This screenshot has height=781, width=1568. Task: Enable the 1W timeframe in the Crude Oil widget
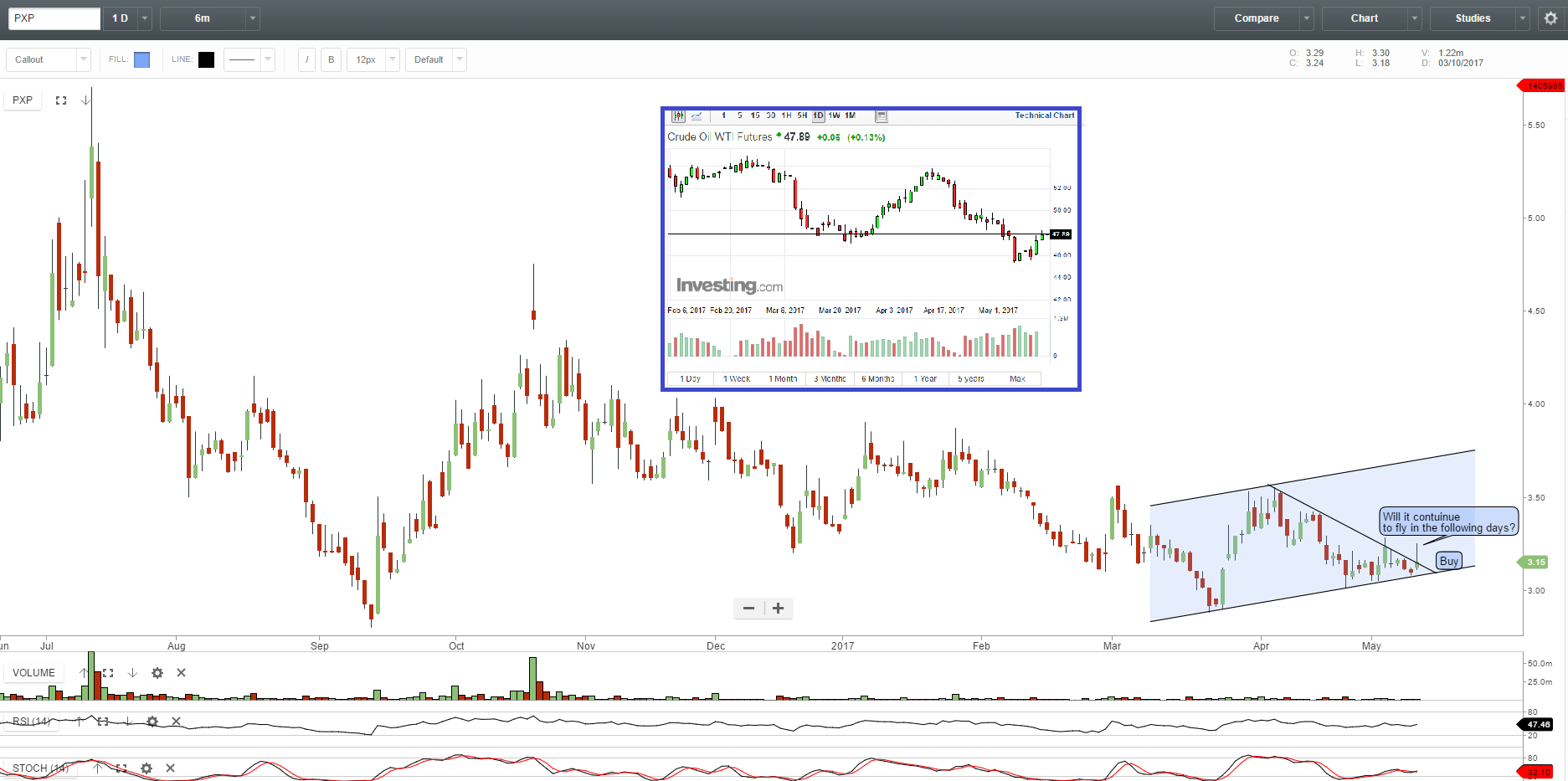(x=834, y=116)
